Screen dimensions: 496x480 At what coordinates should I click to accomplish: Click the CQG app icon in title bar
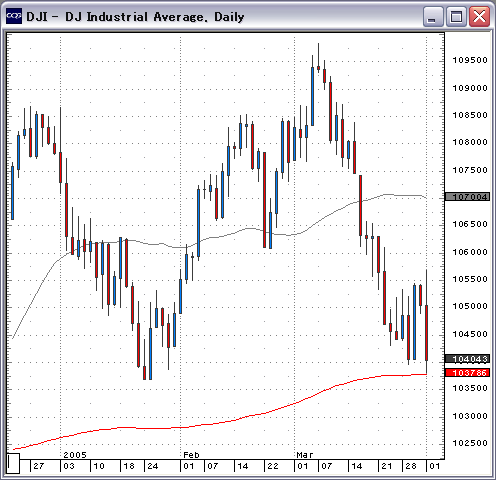pyautogui.click(x=14, y=16)
